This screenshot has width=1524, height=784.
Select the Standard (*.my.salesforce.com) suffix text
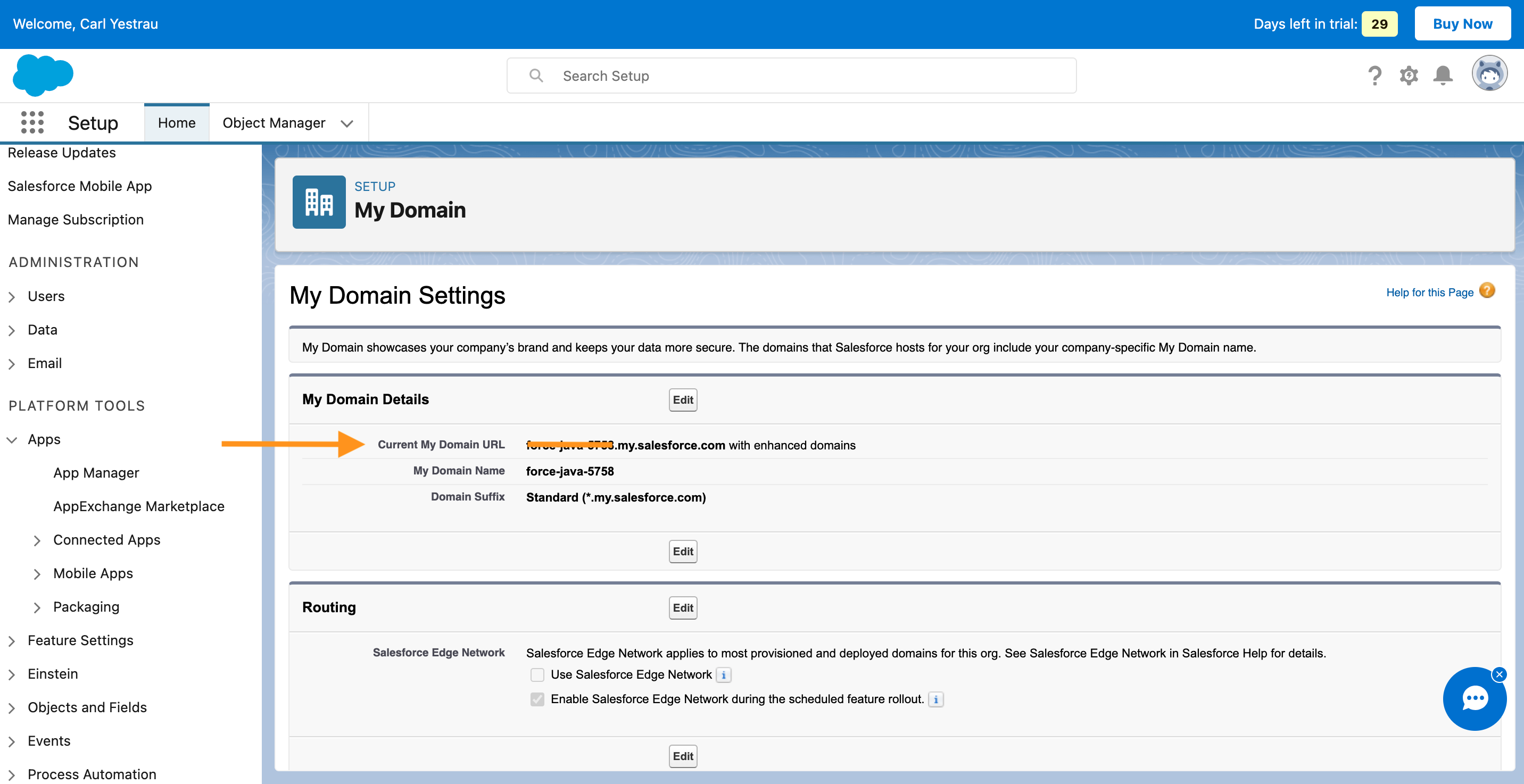(616, 497)
